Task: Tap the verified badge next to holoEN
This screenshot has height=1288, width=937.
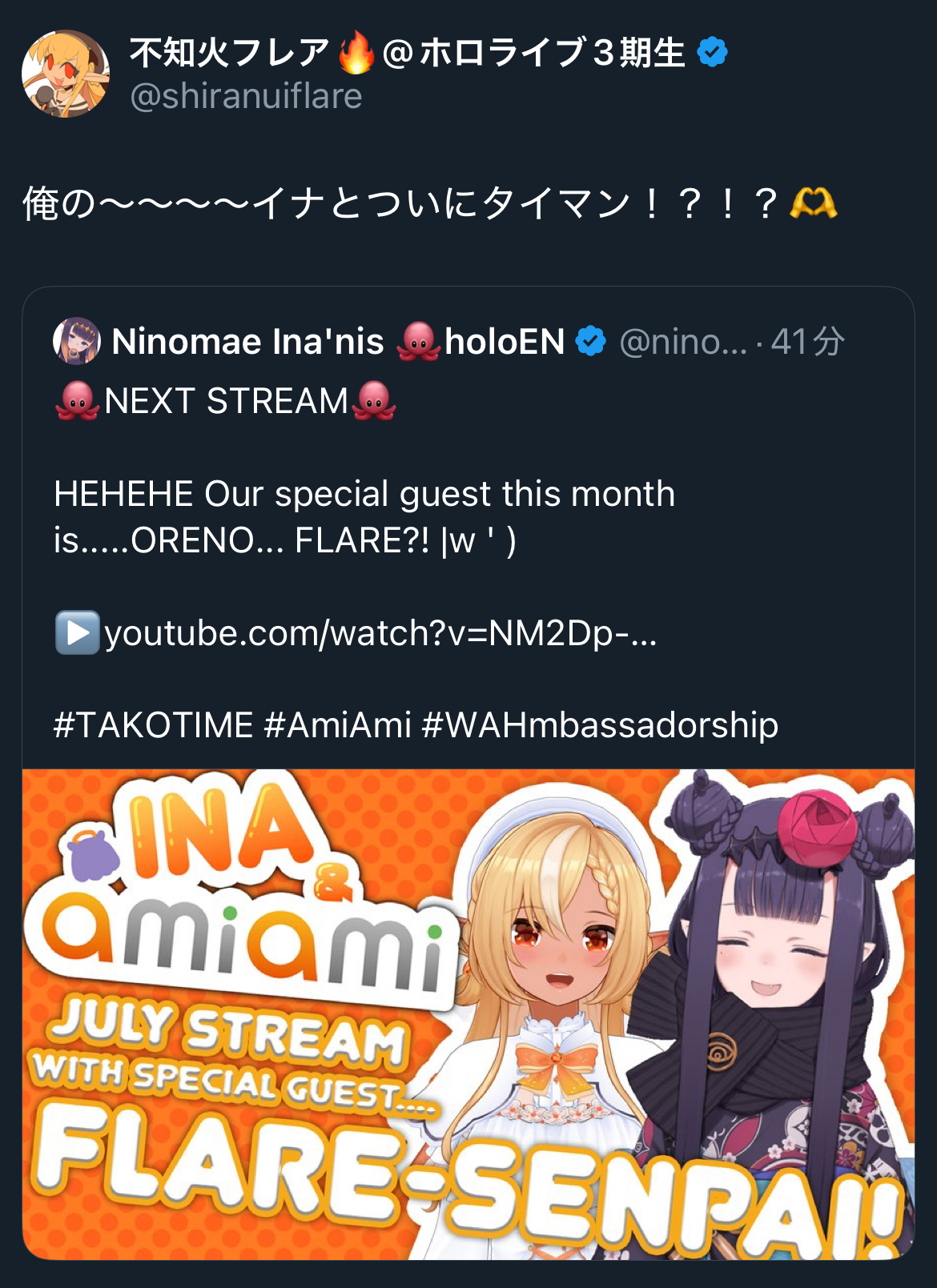Action: pos(591,341)
